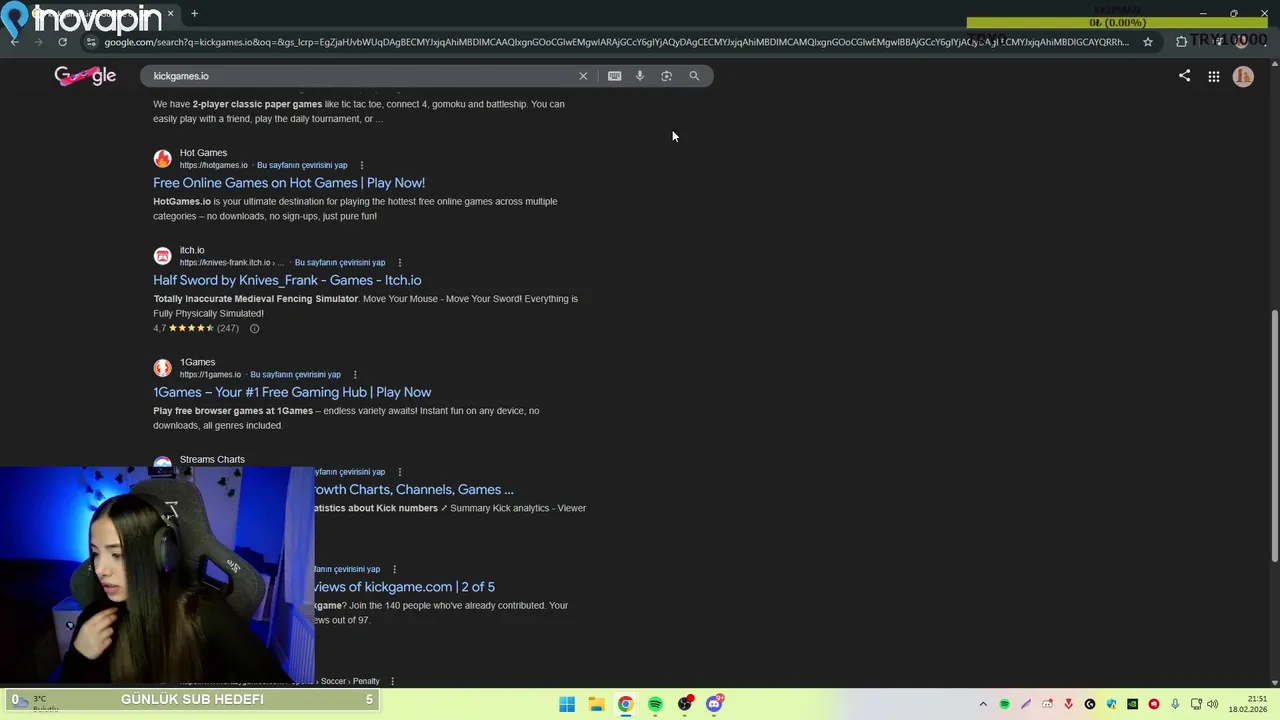Click the https://1games.io URL text
Viewport: 1280px width, 720px height.
click(210, 374)
